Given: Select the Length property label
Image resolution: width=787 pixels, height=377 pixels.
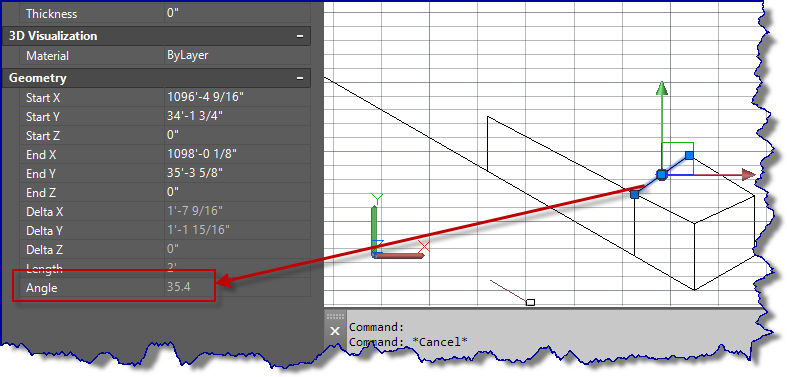Looking at the screenshot, I should coord(44,269).
